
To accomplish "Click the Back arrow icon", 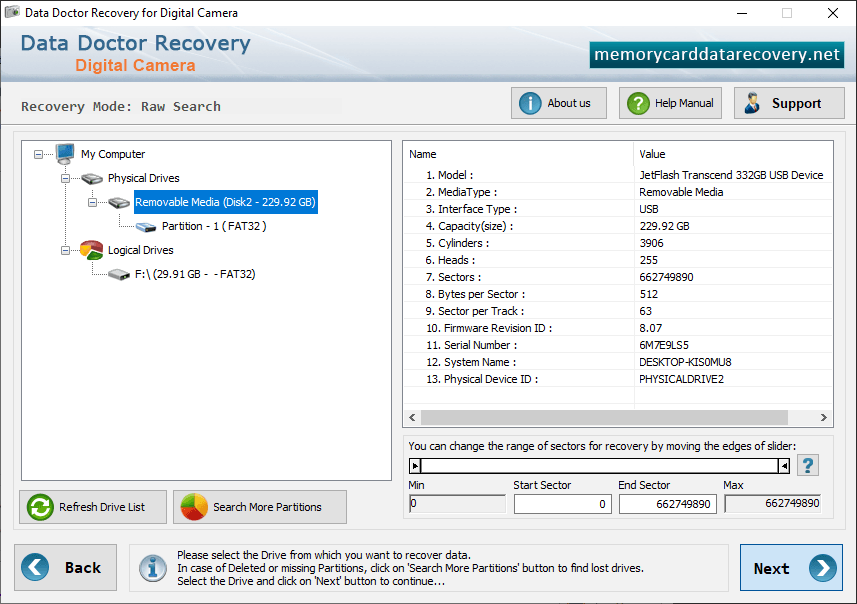I will point(35,567).
